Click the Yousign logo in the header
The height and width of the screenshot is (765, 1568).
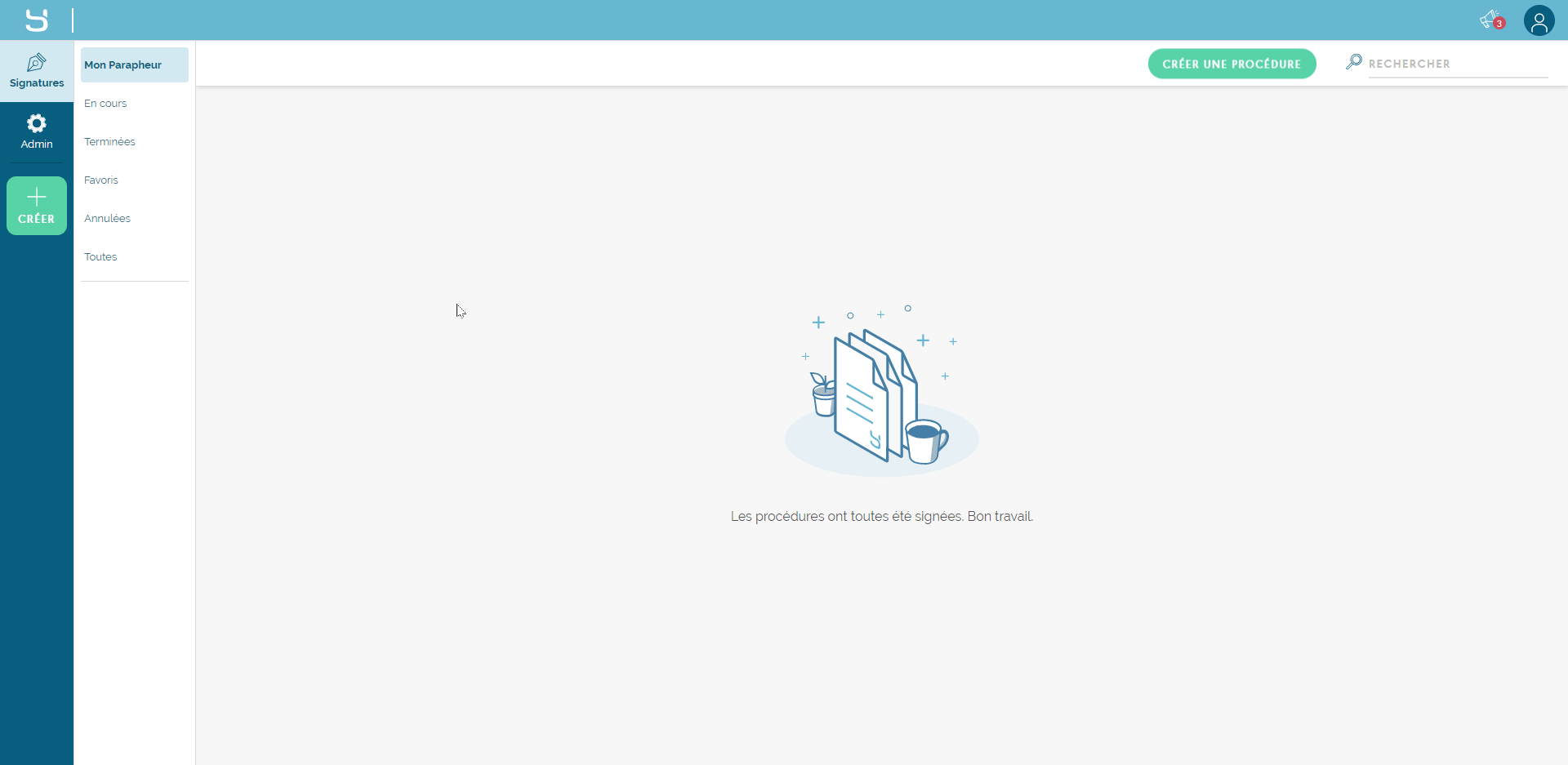pyautogui.click(x=37, y=20)
